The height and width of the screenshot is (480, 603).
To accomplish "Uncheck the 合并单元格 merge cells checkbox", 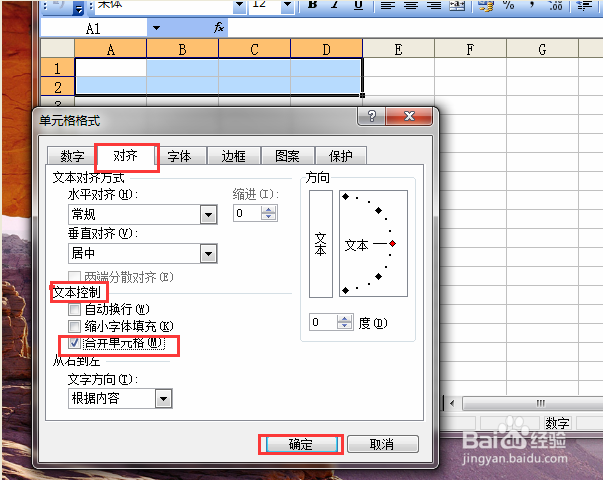I will 74,343.
